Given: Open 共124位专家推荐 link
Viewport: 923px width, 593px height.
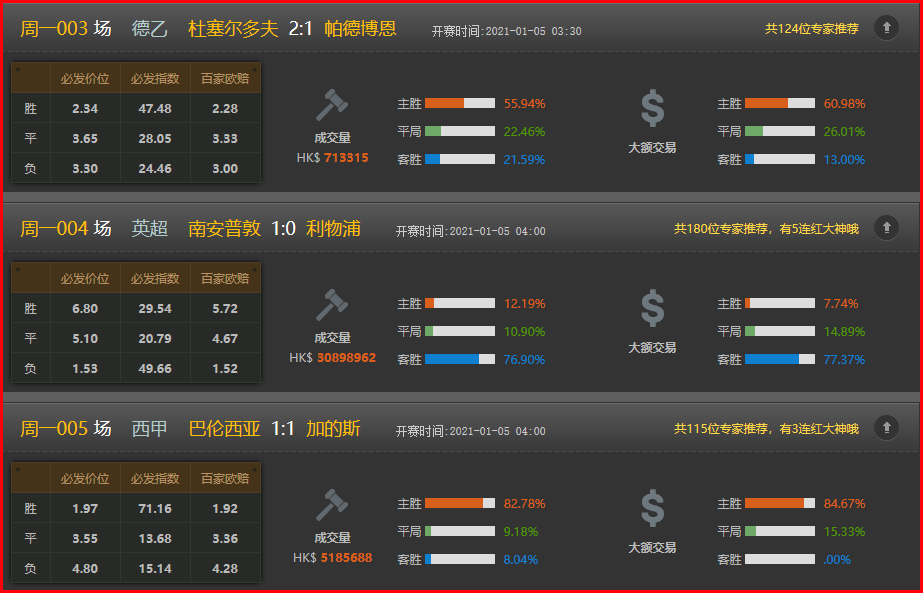Looking at the screenshot, I should pos(811,29).
